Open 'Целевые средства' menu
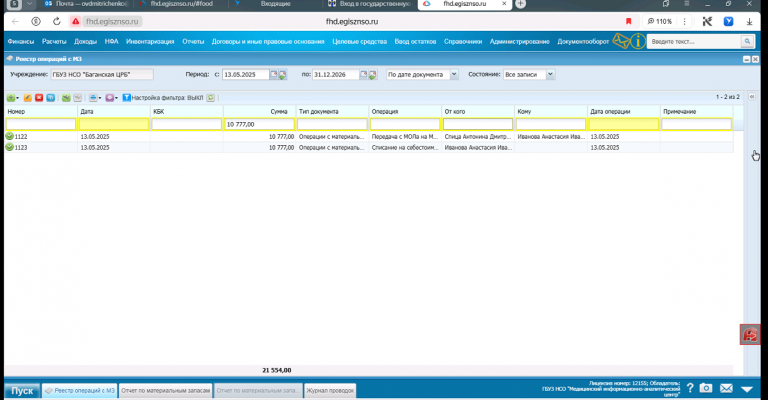Image resolution: width=768 pixels, height=400 pixels. click(x=360, y=42)
